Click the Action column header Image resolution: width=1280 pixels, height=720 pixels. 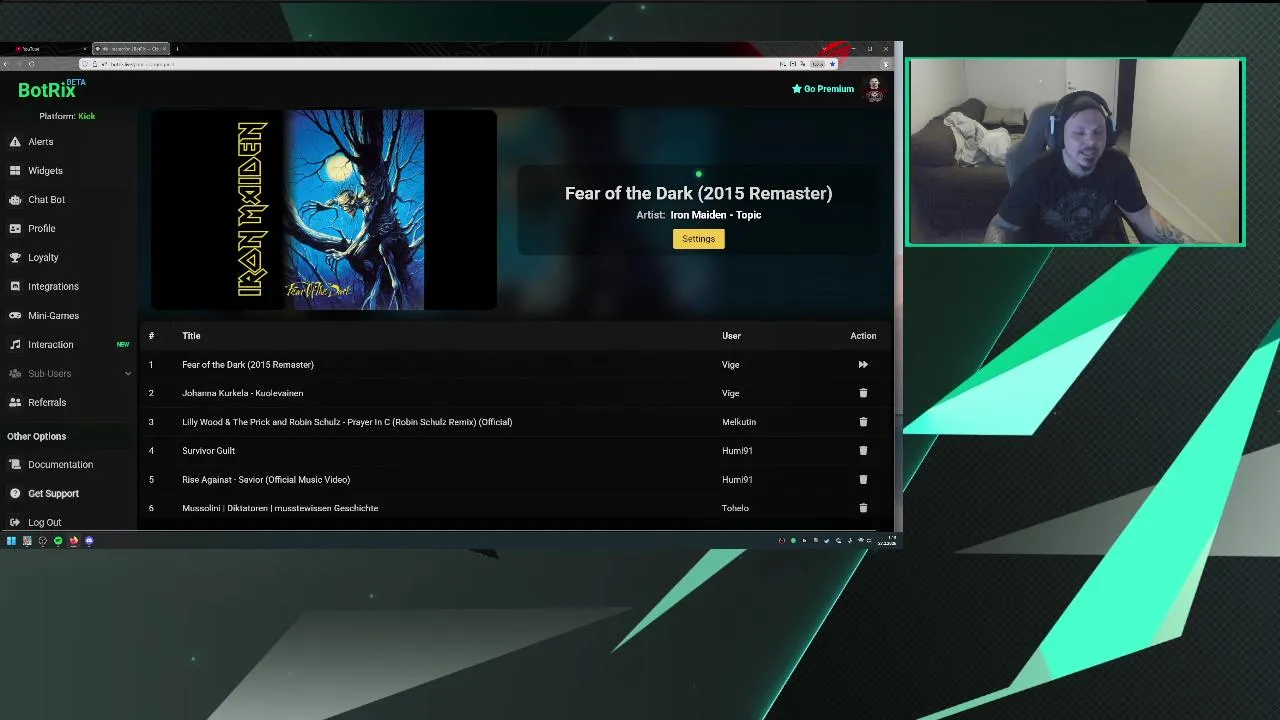point(863,336)
